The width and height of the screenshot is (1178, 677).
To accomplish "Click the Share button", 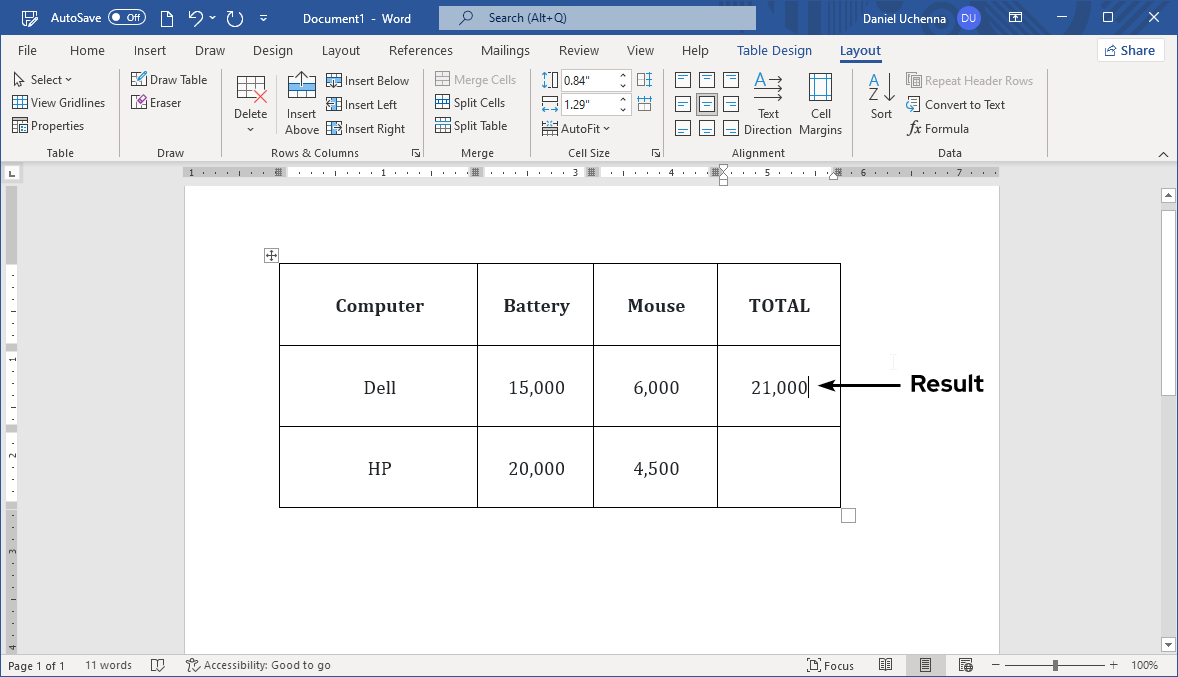I will pyautogui.click(x=1130, y=49).
